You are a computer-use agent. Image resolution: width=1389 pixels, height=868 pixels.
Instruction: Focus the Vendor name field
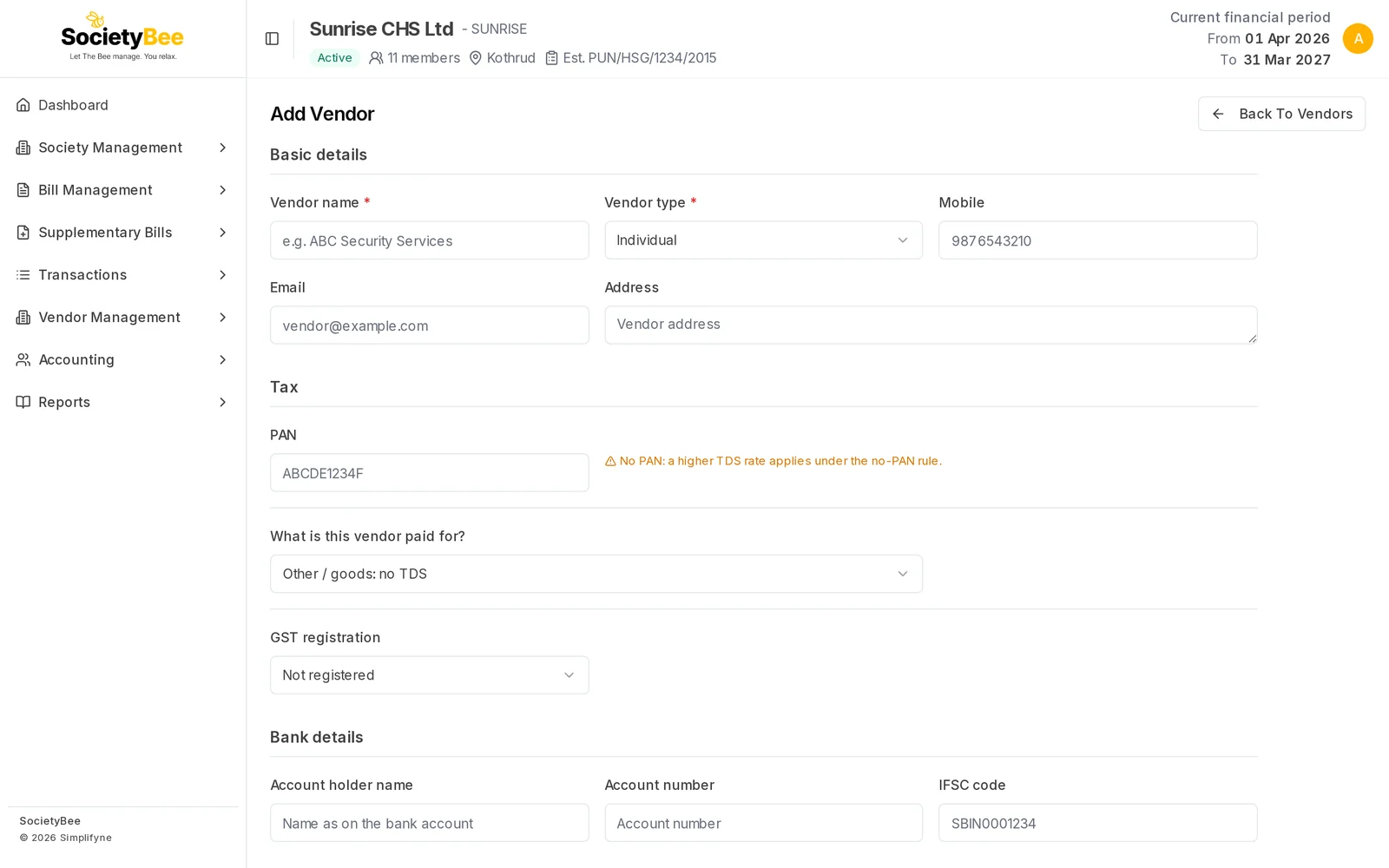430,240
